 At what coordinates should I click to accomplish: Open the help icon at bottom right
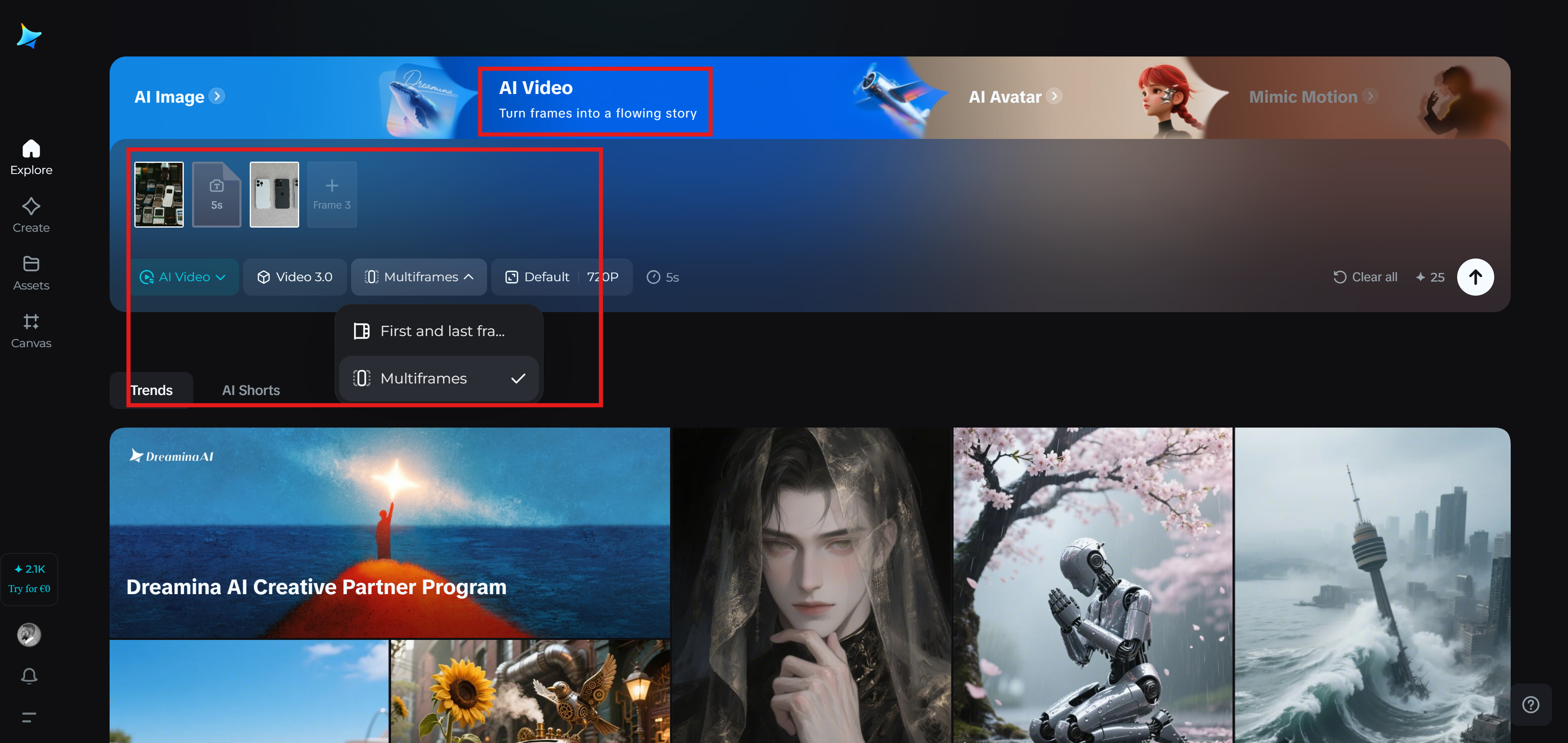coord(1531,705)
